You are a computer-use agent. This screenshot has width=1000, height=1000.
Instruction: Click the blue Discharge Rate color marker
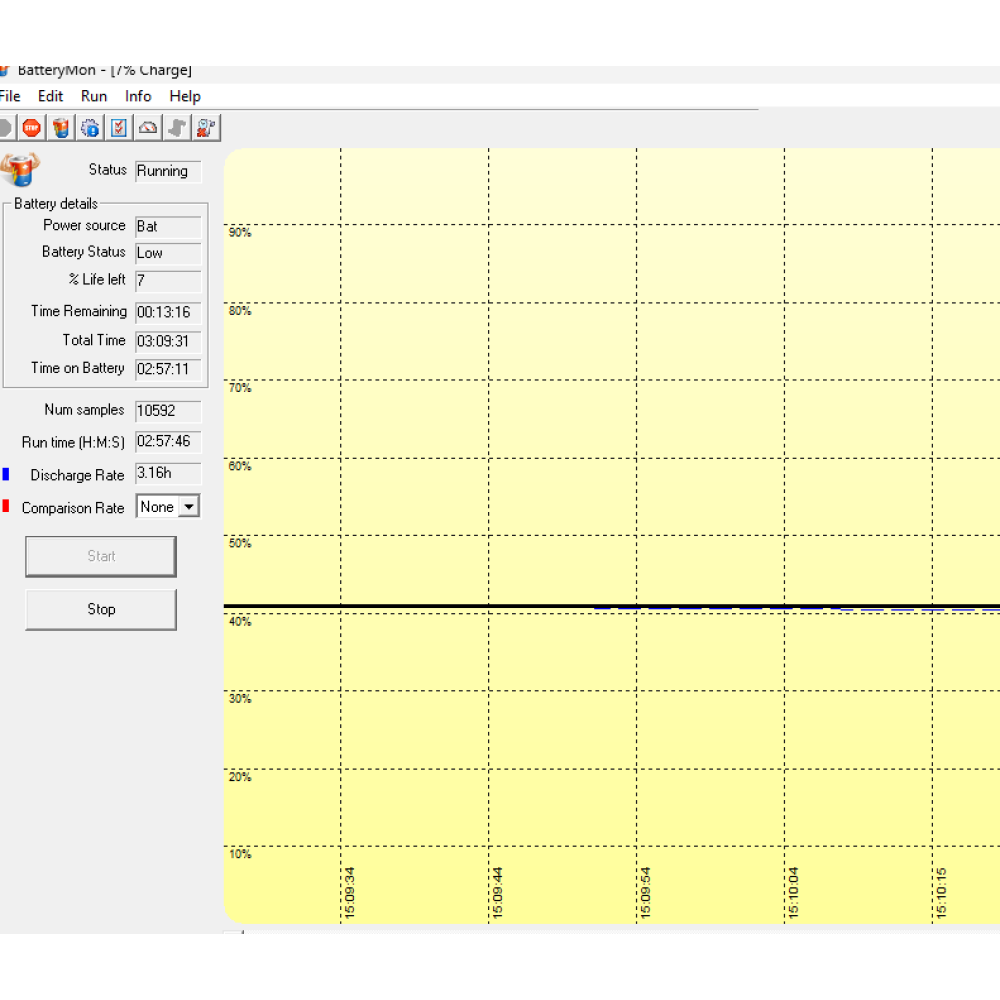[6, 475]
